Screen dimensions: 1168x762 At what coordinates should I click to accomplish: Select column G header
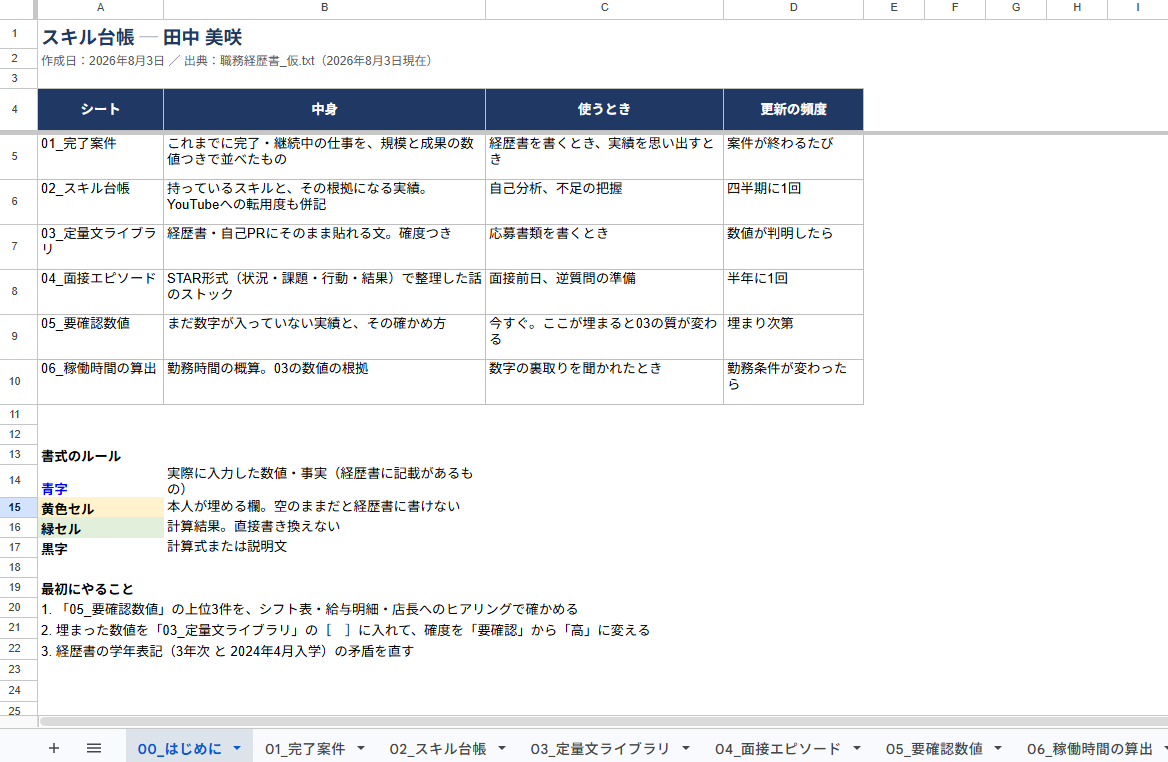1016,7
